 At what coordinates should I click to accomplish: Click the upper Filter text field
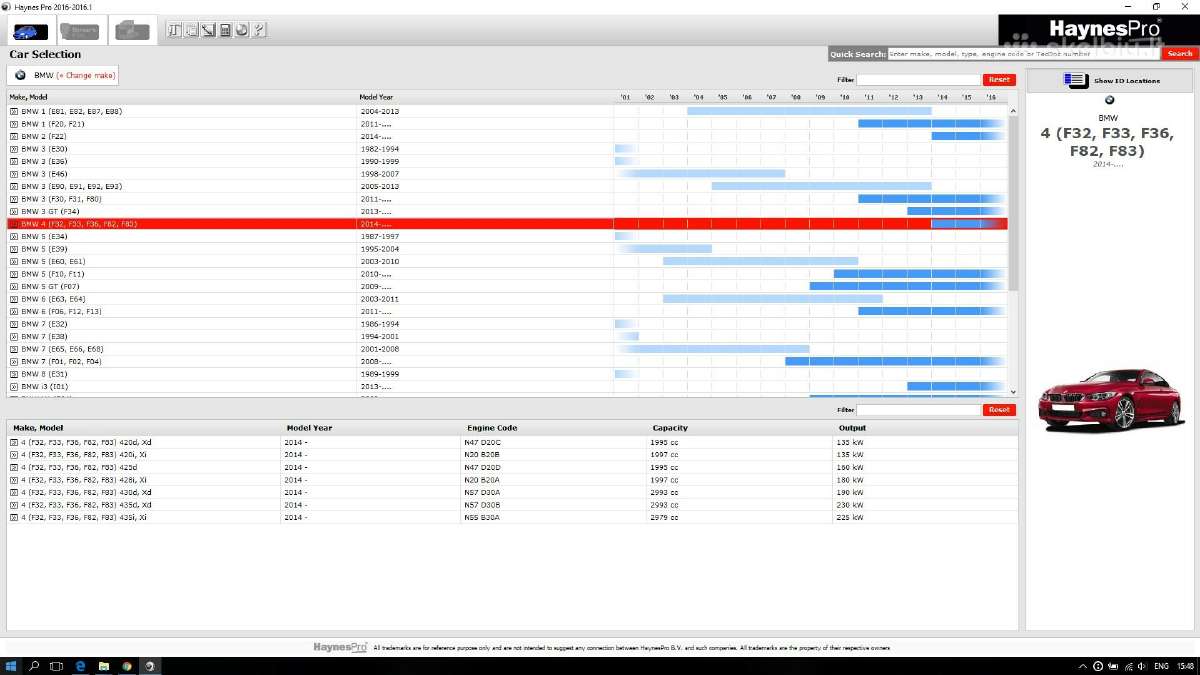click(x=918, y=79)
